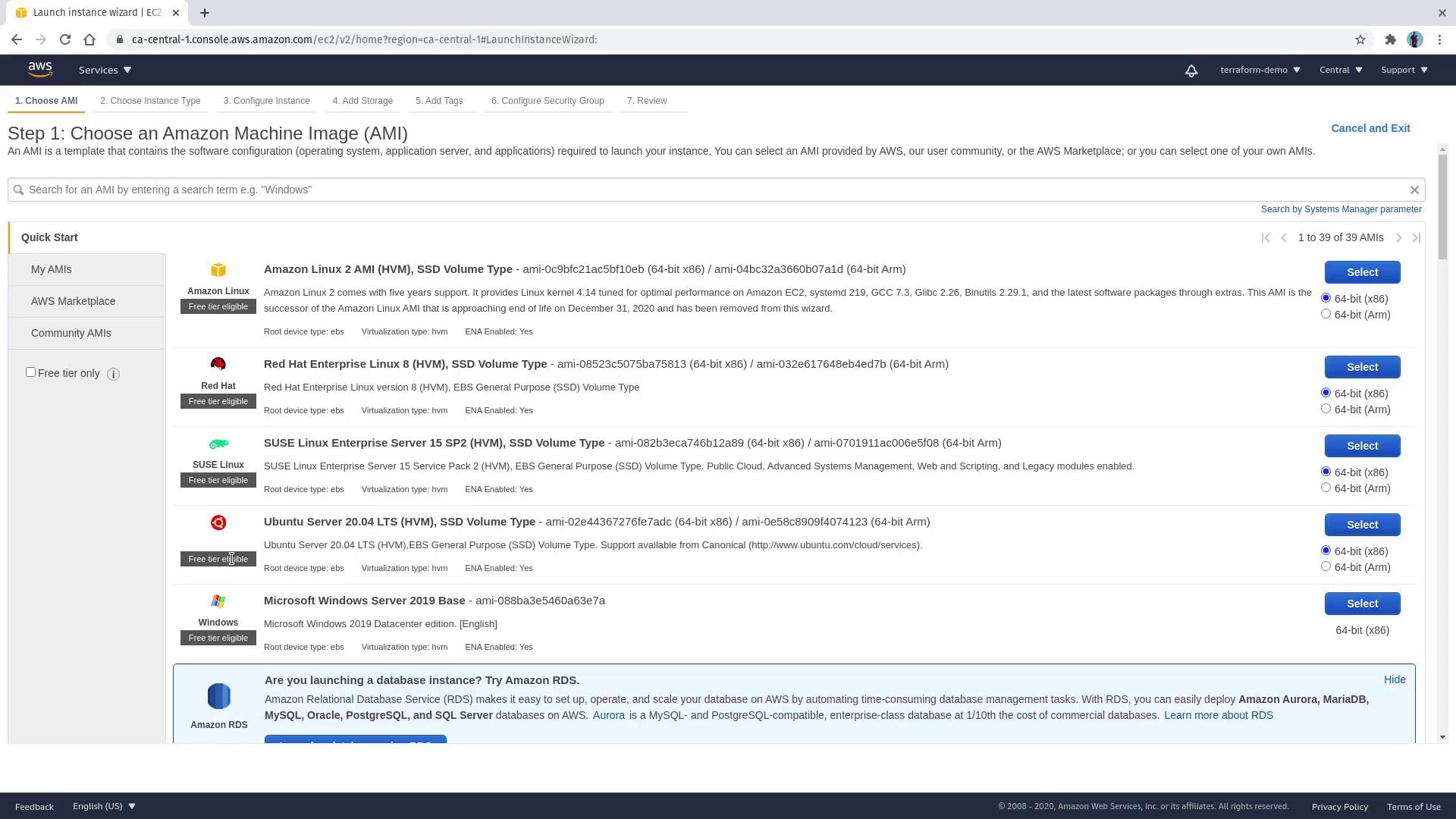Click the Cancel and Exit link
This screenshot has height=819, width=1456.
click(1370, 128)
